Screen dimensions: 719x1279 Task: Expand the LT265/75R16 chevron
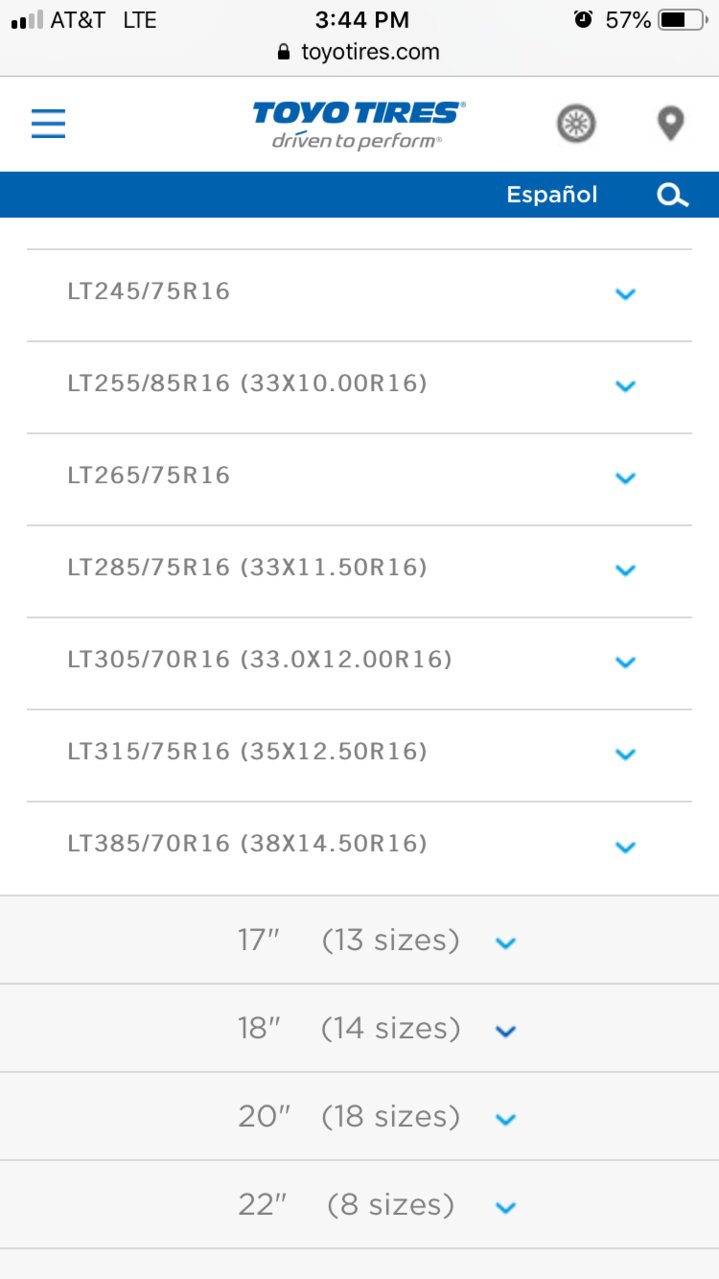(x=626, y=478)
